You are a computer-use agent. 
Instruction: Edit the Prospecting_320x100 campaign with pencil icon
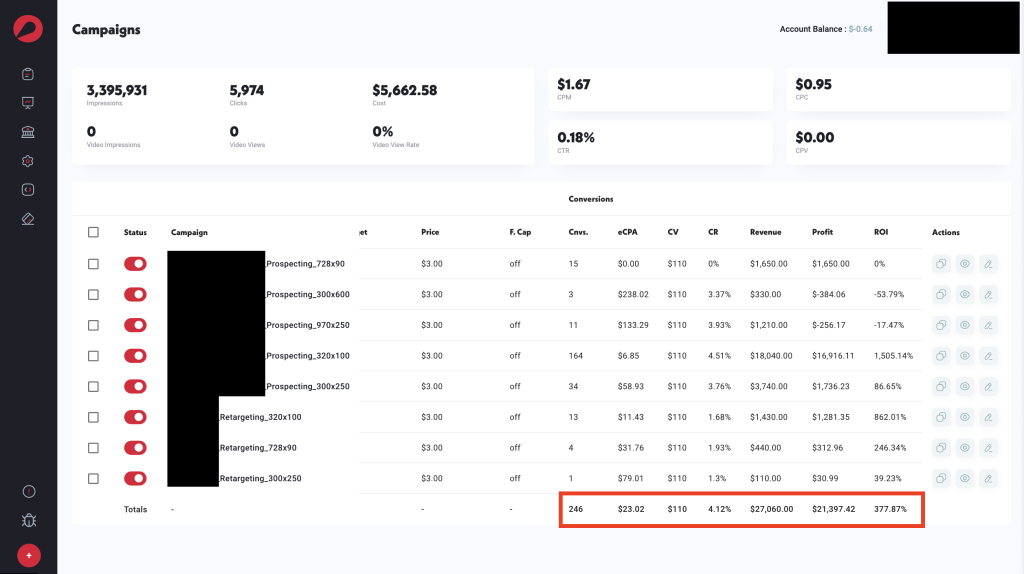coord(988,356)
